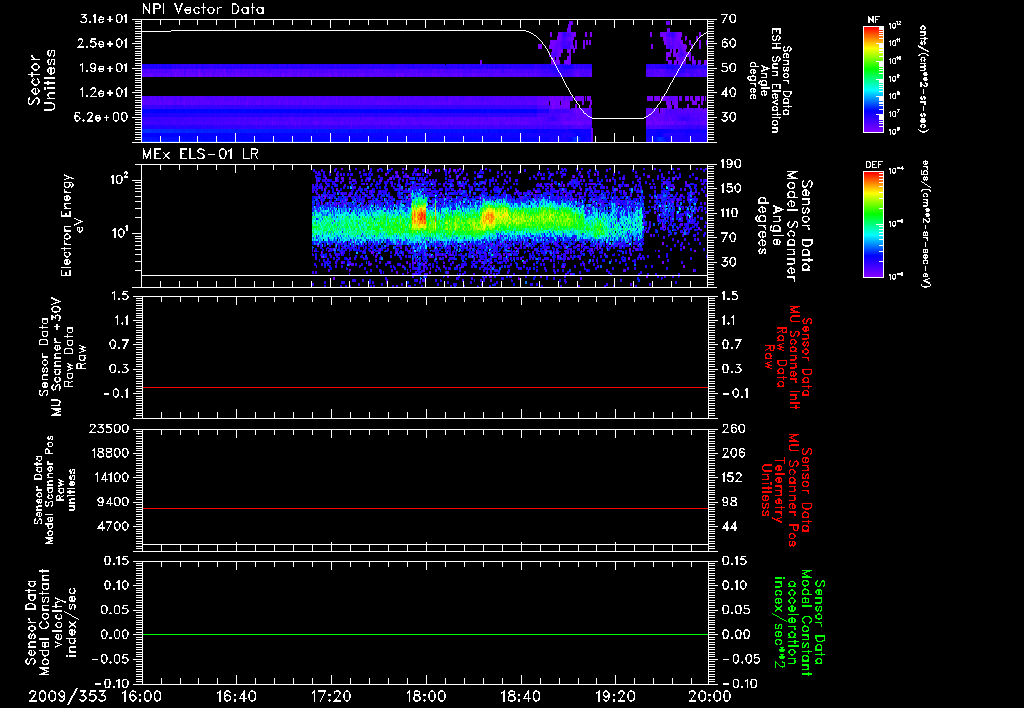Image resolution: width=1024 pixels, height=708 pixels.
Task: Click the NF label above the color bar
Action: click(x=873, y=20)
